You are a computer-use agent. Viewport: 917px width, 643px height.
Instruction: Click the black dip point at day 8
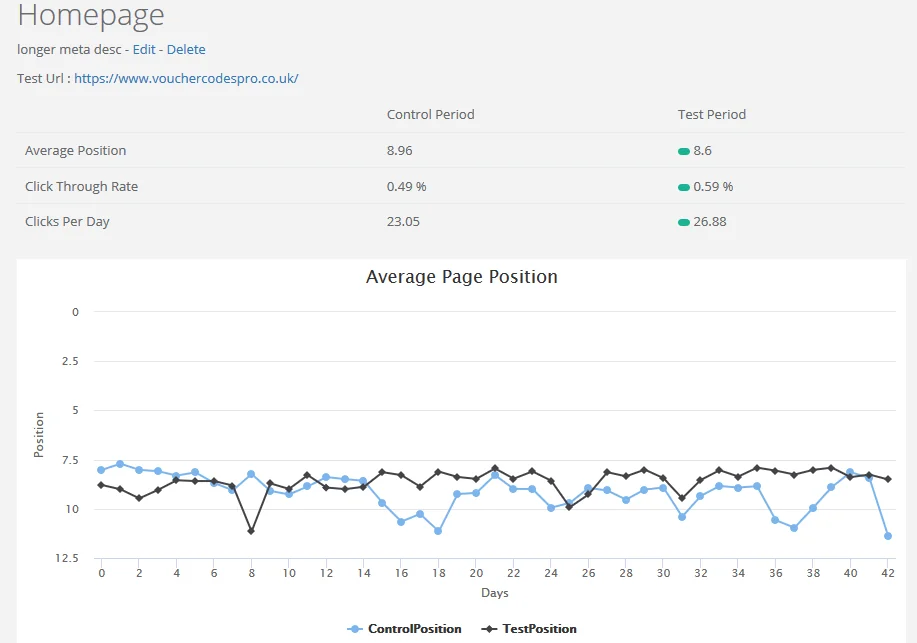pyautogui.click(x=251, y=531)
